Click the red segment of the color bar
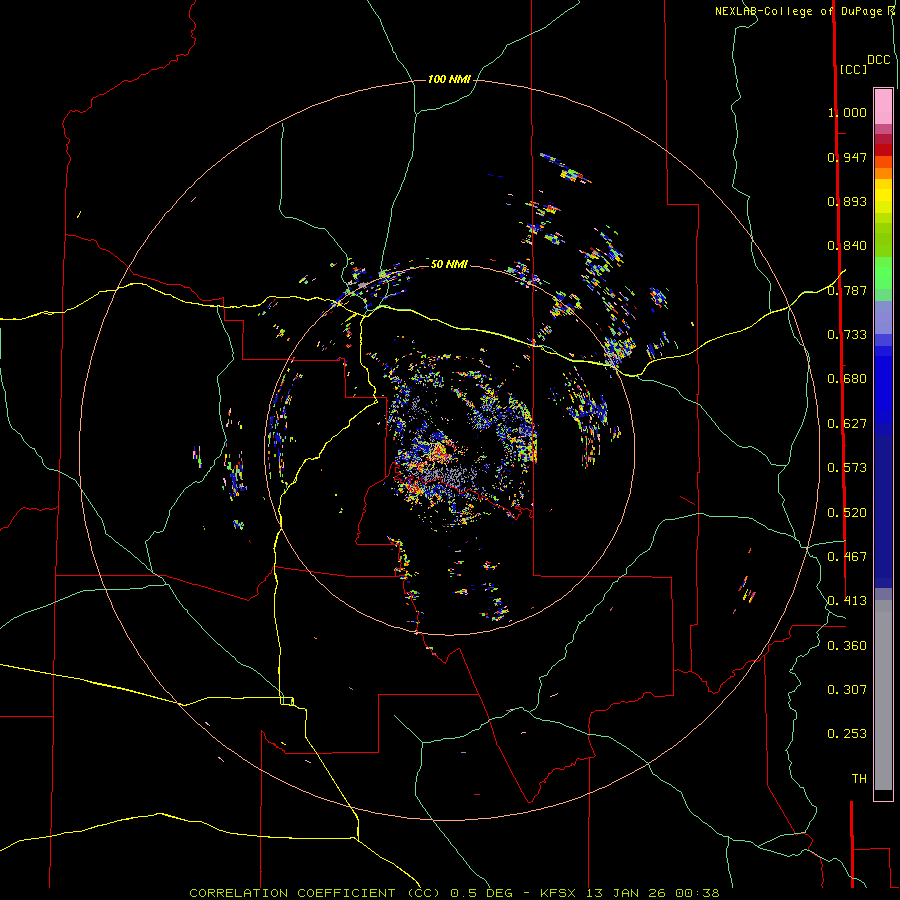Image resolution: width=900 pixels, height=900 pixels. coord(883,150)
